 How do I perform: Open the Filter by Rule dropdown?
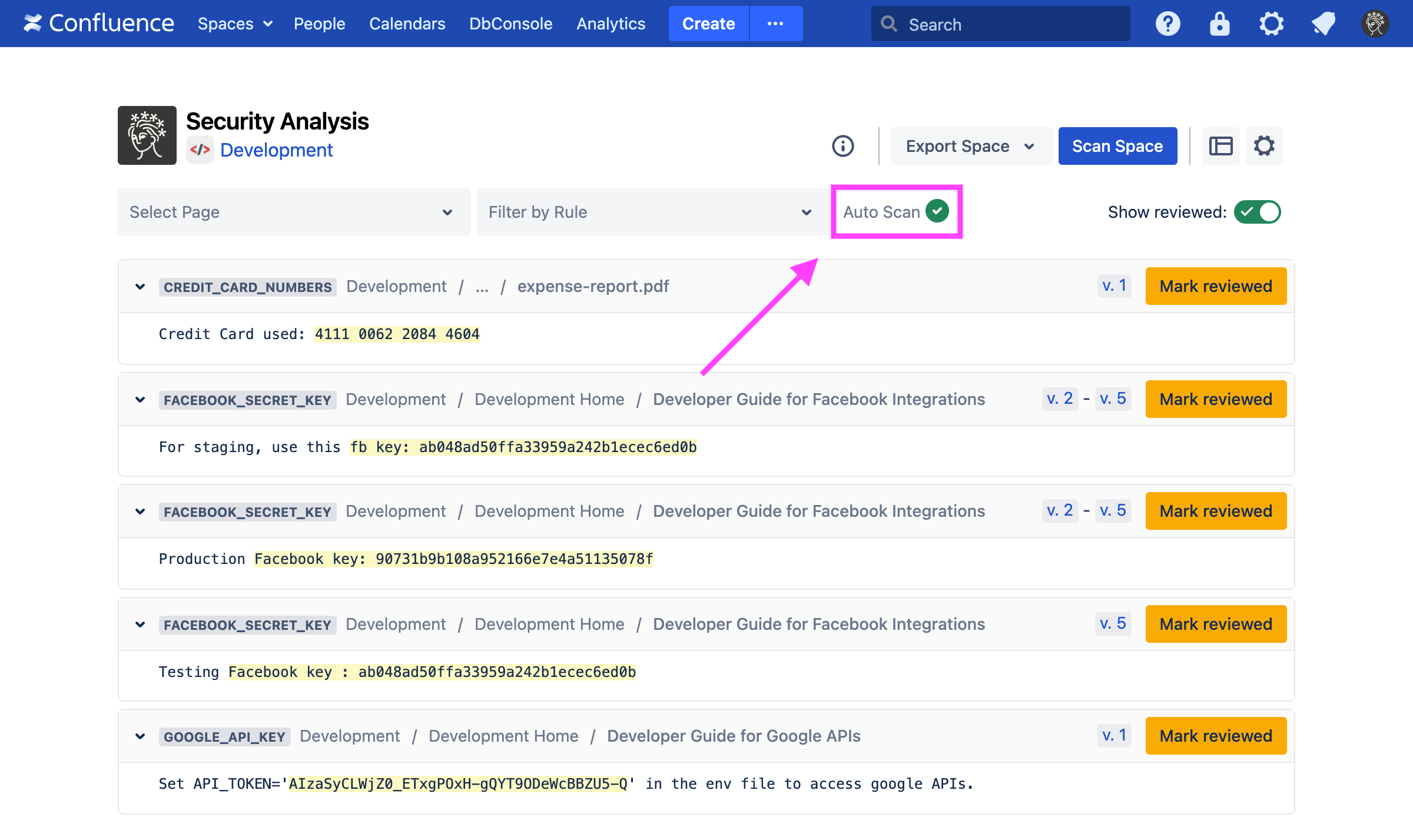[650, 212]
